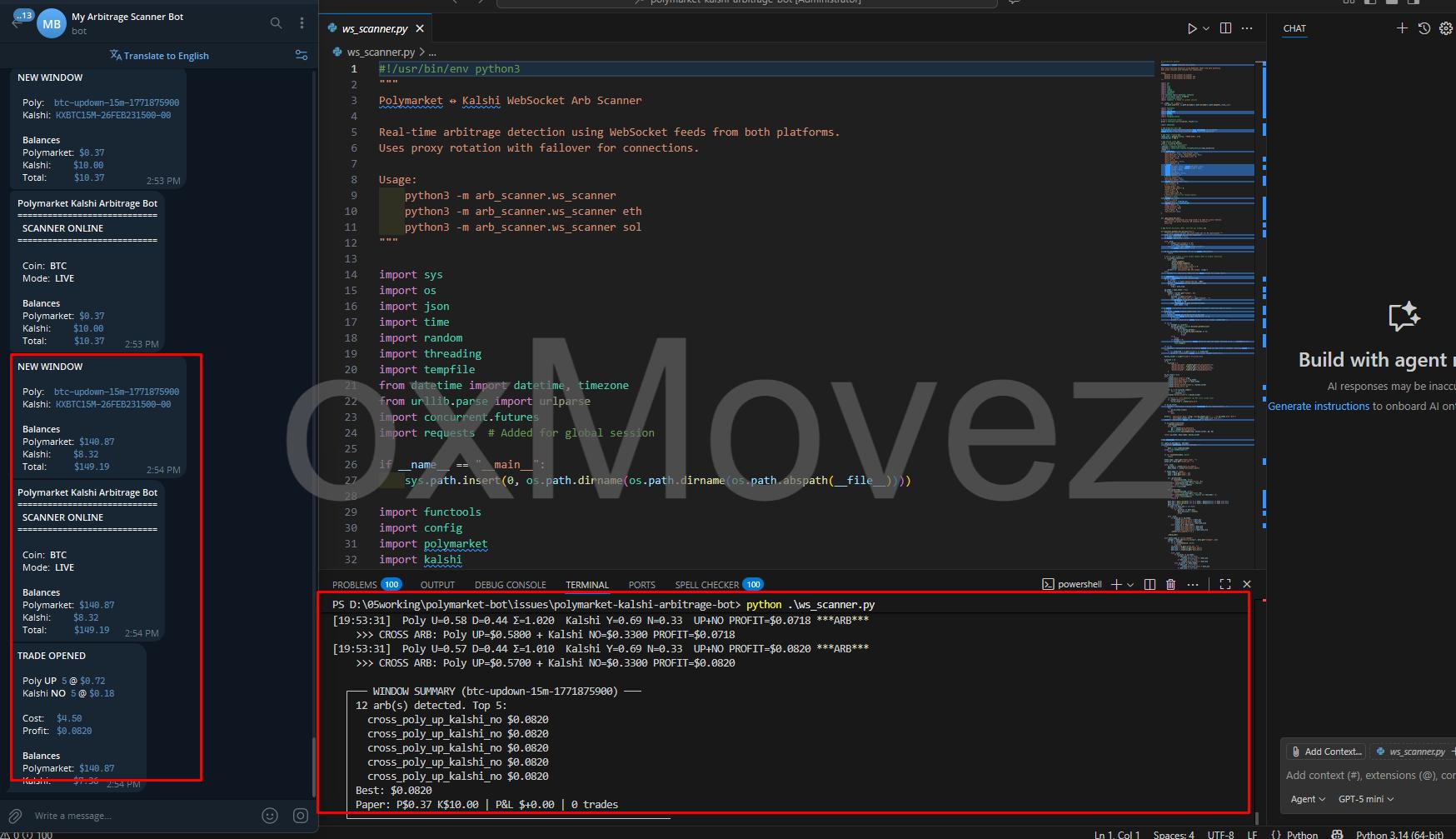Open the SPELL CHECKER tab
Viewport: 1456px width, 839px height.
[719, 585]
